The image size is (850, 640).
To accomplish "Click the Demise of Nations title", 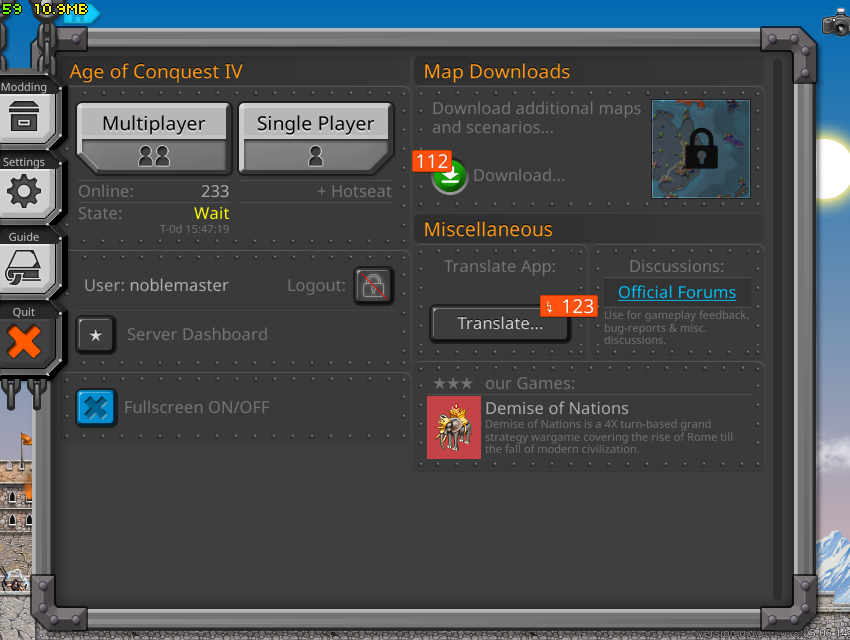I will (556, 408).
